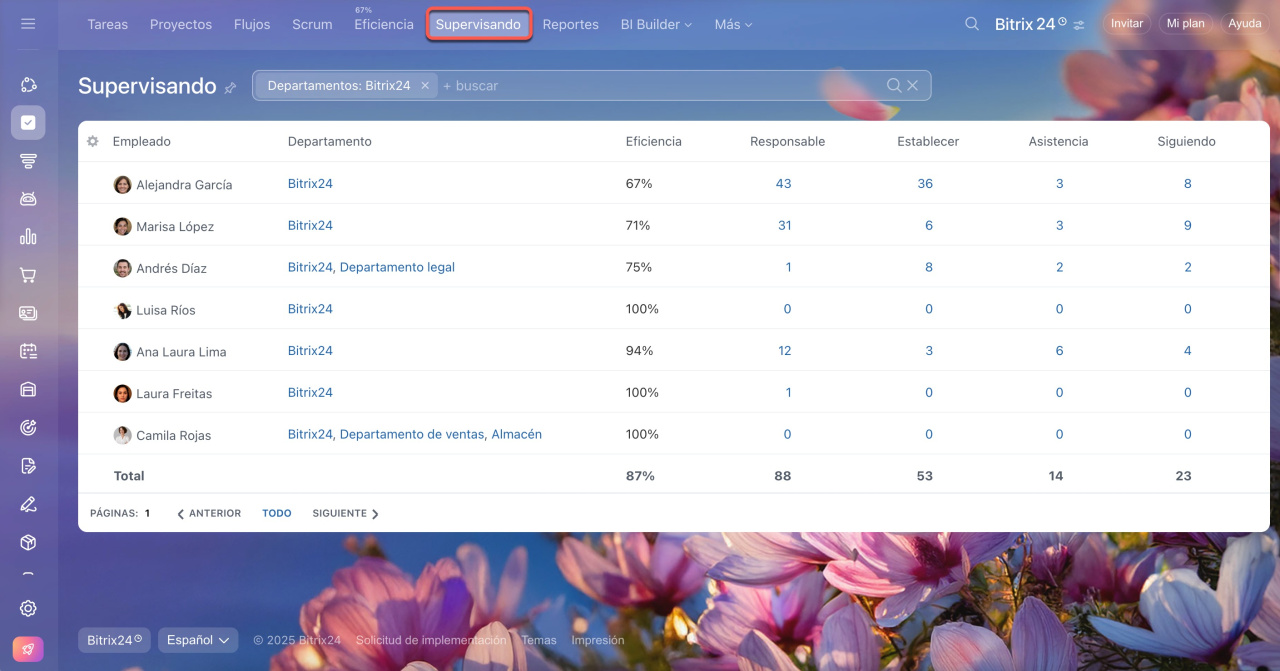
Task: Expand the BI Builder dropdown
Action: pyautogui.click(x=656, y=24)
